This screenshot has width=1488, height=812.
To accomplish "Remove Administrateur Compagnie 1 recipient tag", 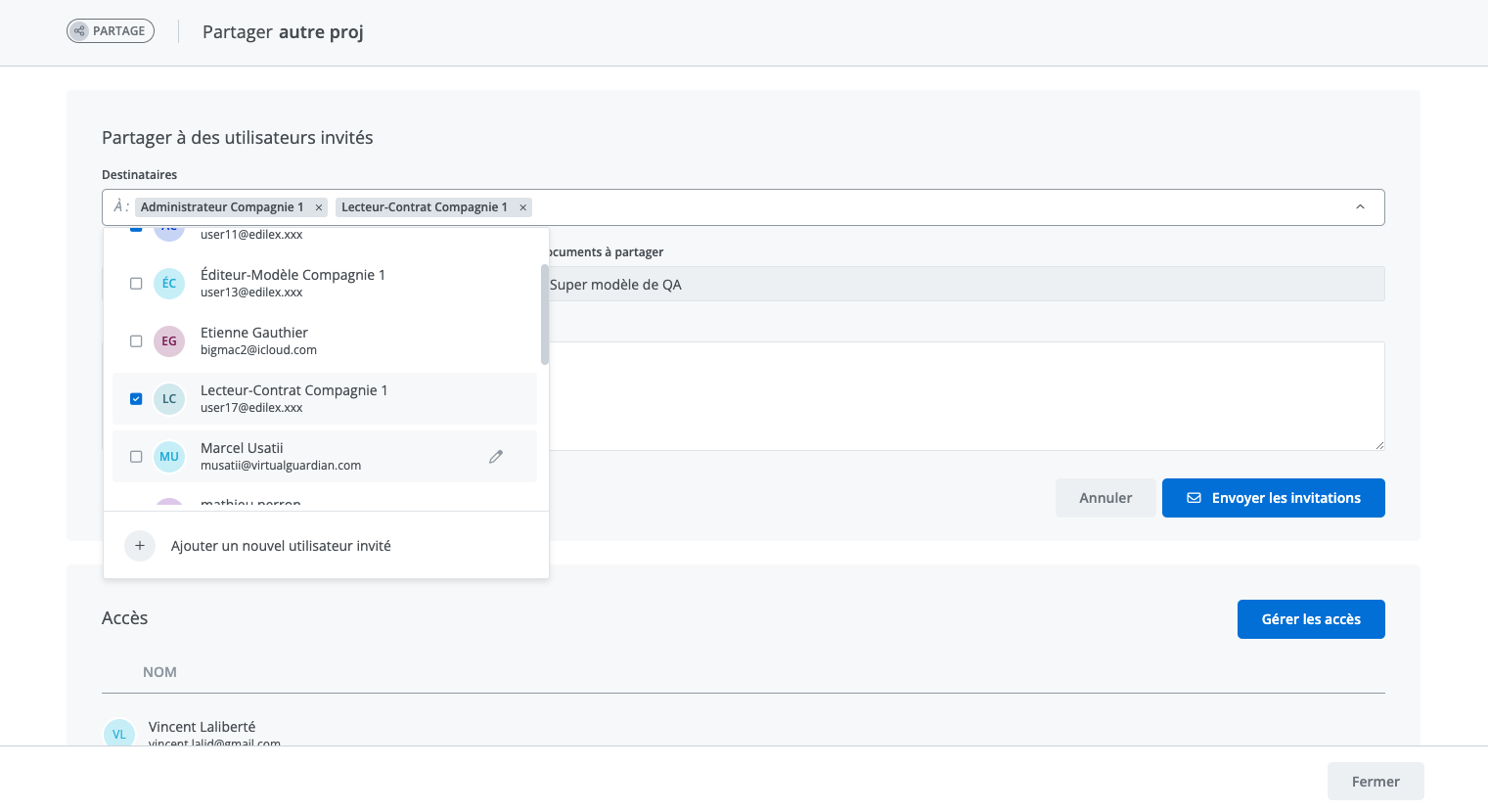I will 319,207.
